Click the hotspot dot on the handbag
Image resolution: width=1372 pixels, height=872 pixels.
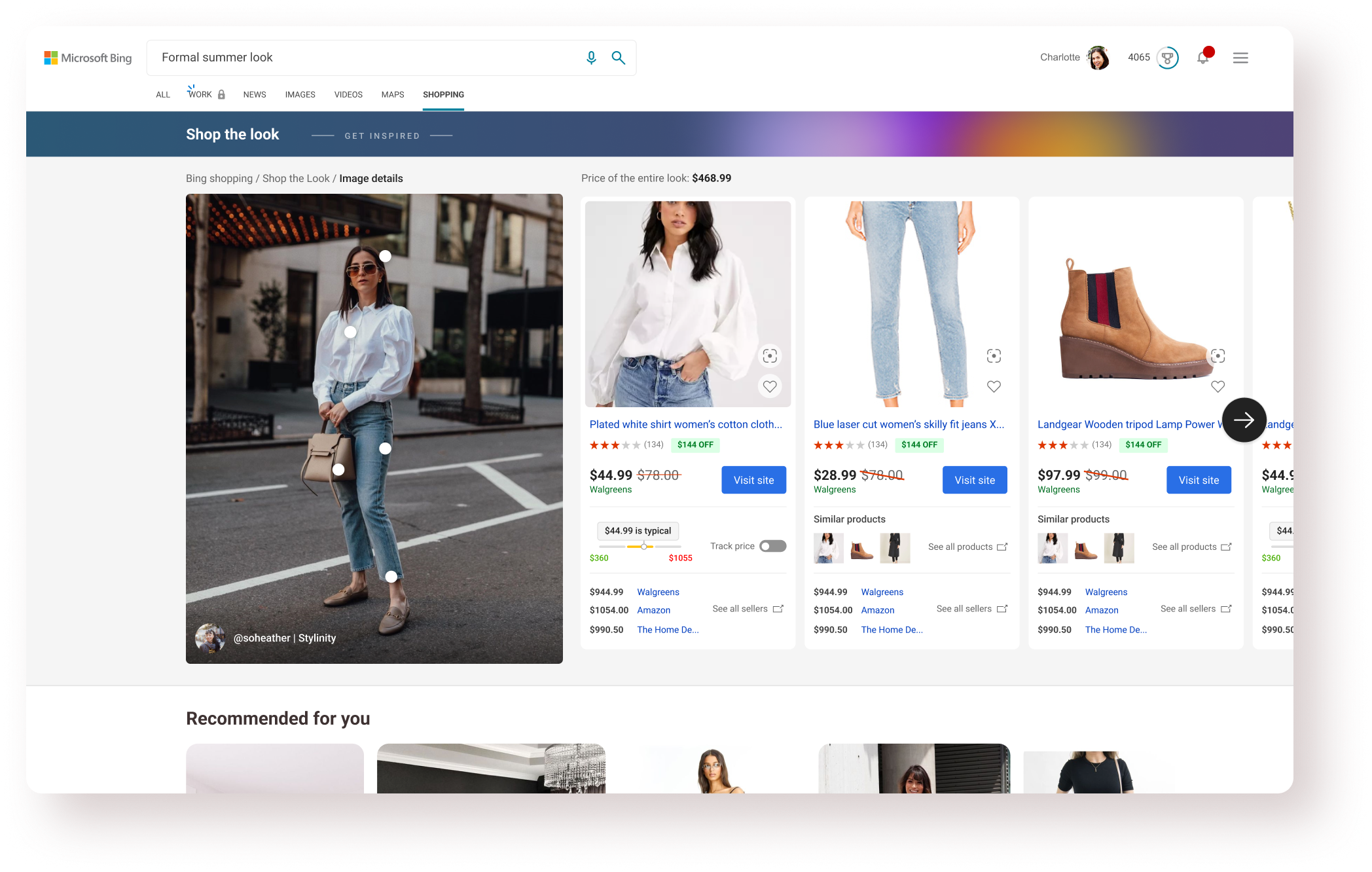[x=338, y=469]
